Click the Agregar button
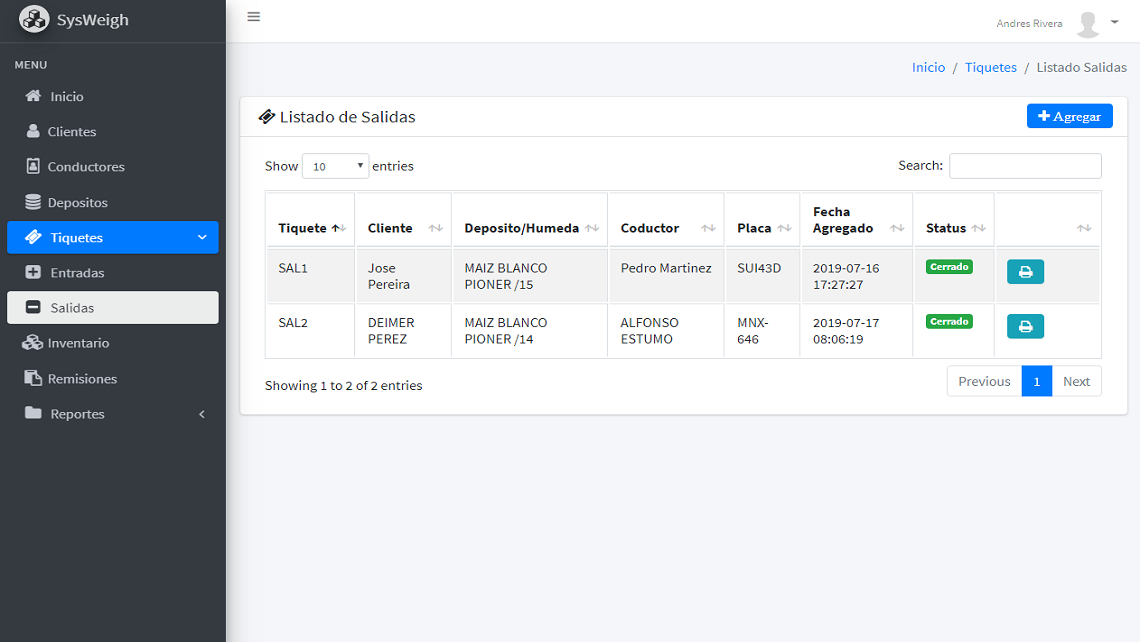Viewport: 1140px width, 642px height. 1069,116
